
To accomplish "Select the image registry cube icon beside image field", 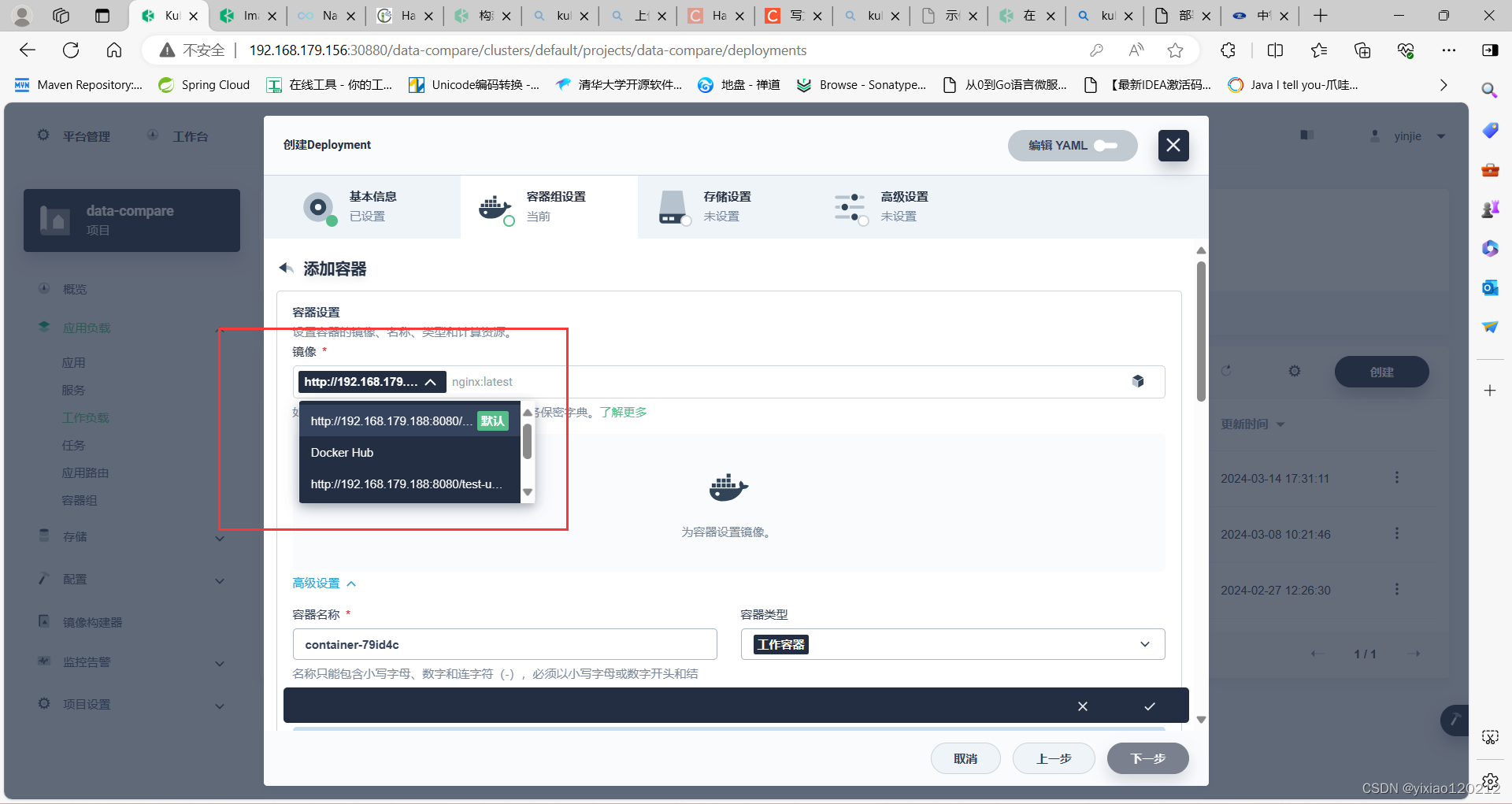I will (x=1138, y=382).
